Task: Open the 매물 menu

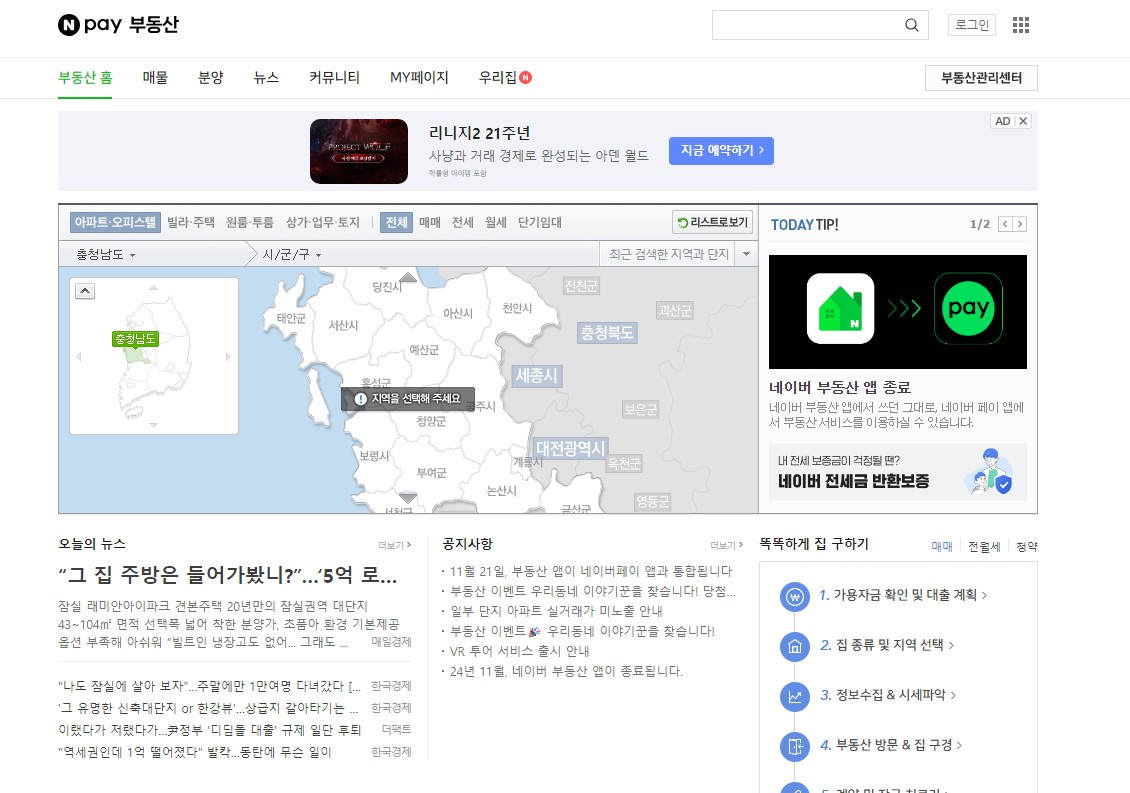Action: tap(155, 77)
